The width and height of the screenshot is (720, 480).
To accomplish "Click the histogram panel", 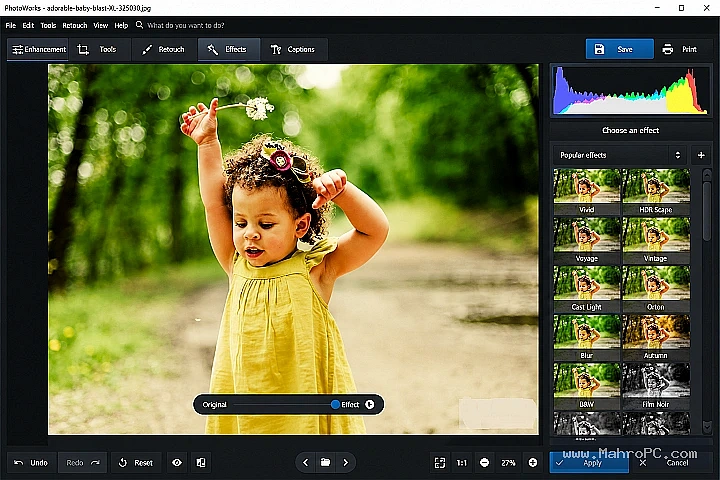I will 631,90.
